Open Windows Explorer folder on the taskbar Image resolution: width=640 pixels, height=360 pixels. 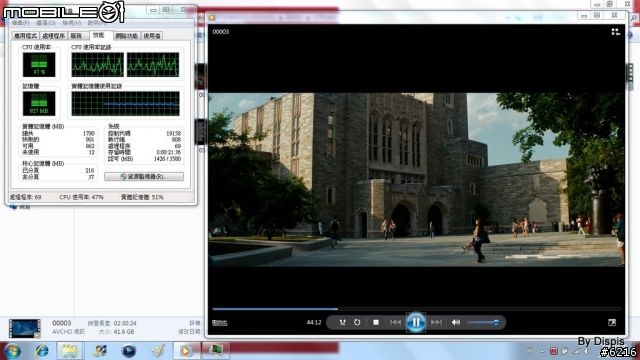click(69, 351)
